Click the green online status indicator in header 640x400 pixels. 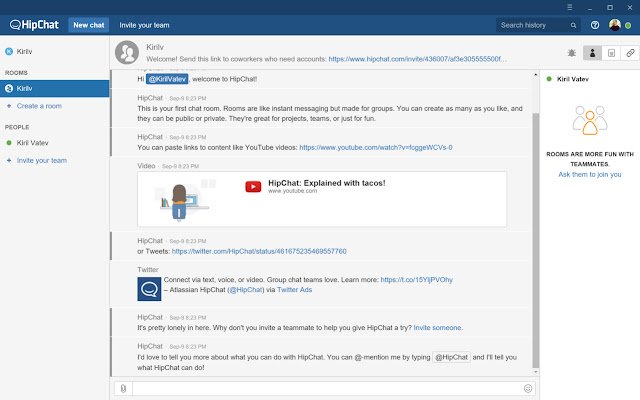tap(628, 25)
